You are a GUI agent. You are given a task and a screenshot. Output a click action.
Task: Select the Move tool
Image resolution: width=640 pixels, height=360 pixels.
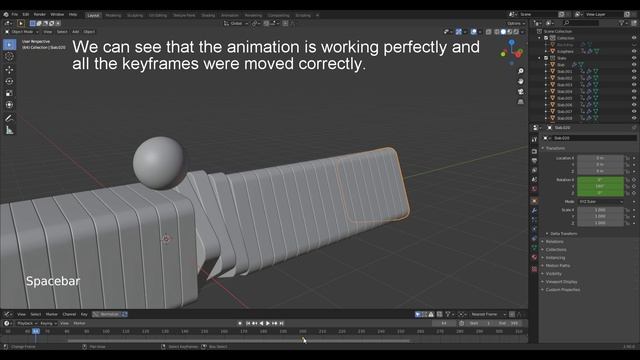[9, 69]
